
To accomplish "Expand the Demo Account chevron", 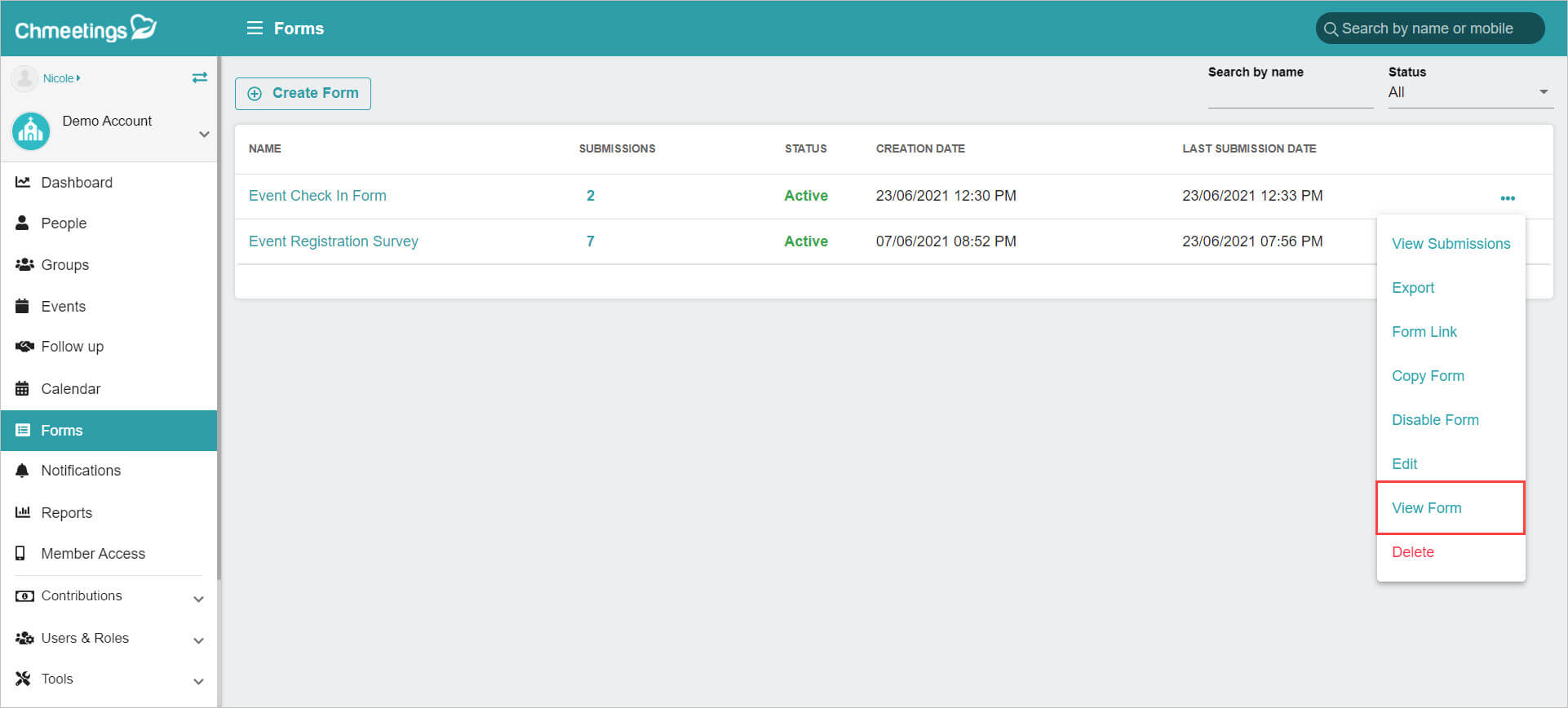I will point(204,134).
